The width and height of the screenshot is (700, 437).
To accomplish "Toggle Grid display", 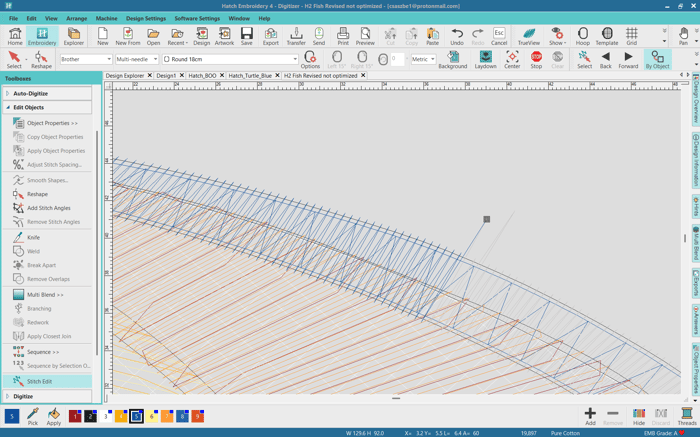I will [631, 36].
